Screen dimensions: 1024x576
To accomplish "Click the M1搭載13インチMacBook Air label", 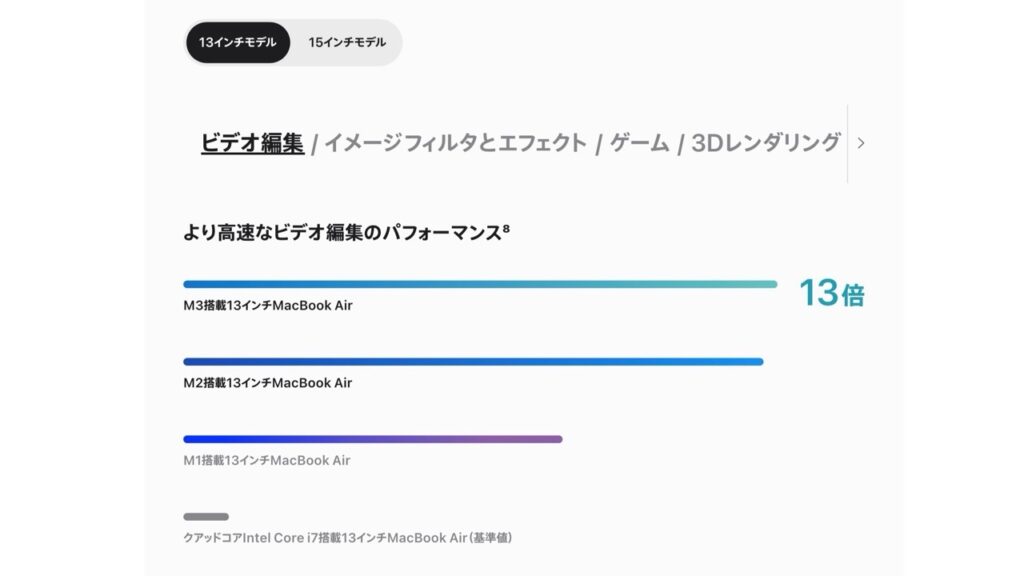I will coord(266,460).
